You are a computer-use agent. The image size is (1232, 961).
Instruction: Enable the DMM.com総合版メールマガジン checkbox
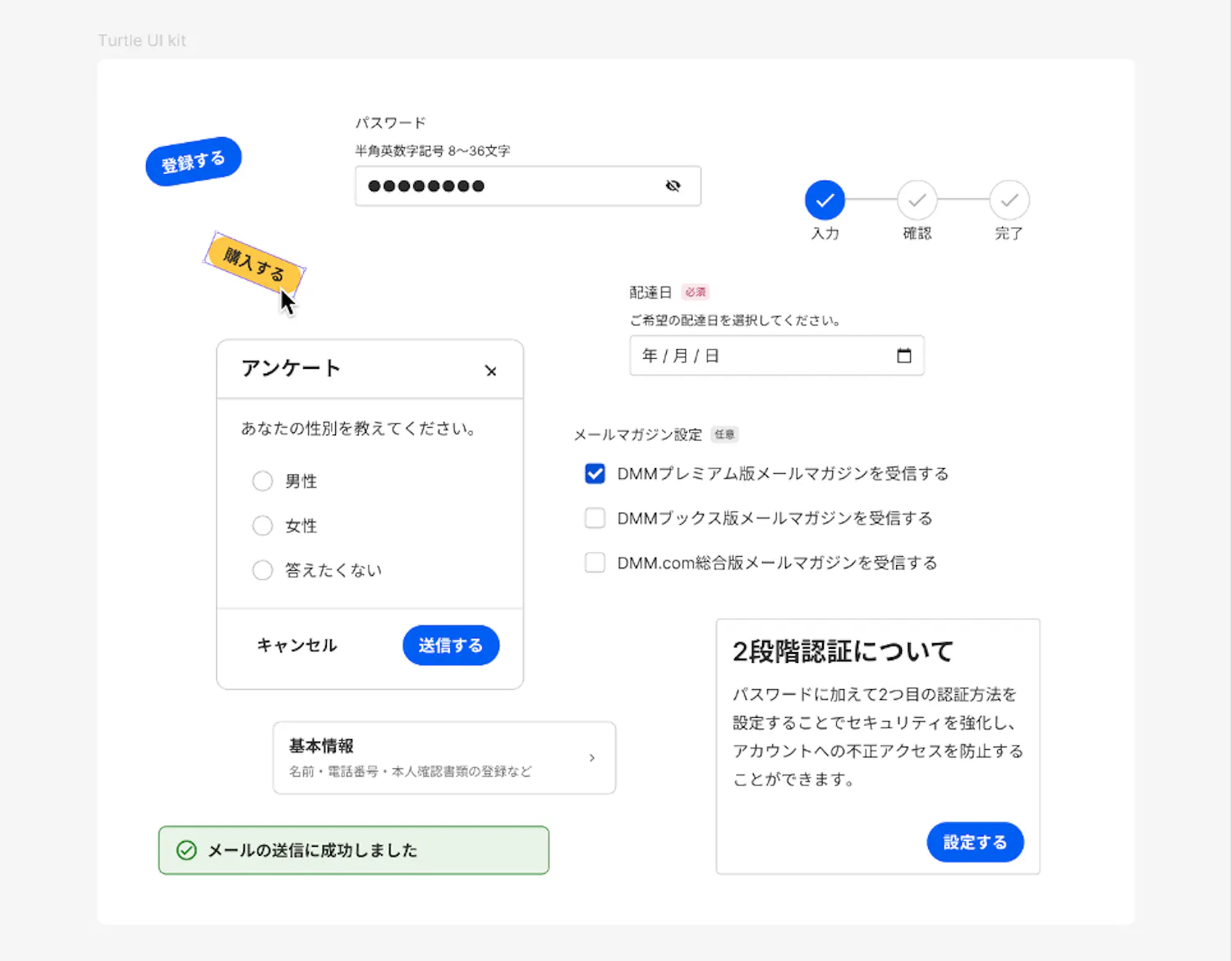pos(595,562)
